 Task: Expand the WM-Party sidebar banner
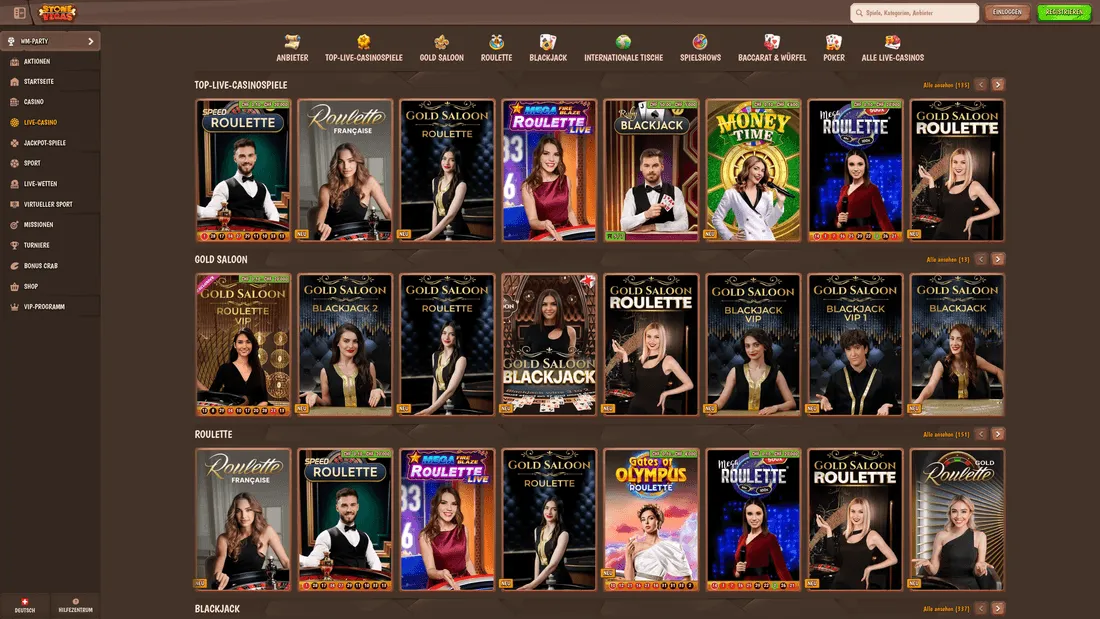51,41
